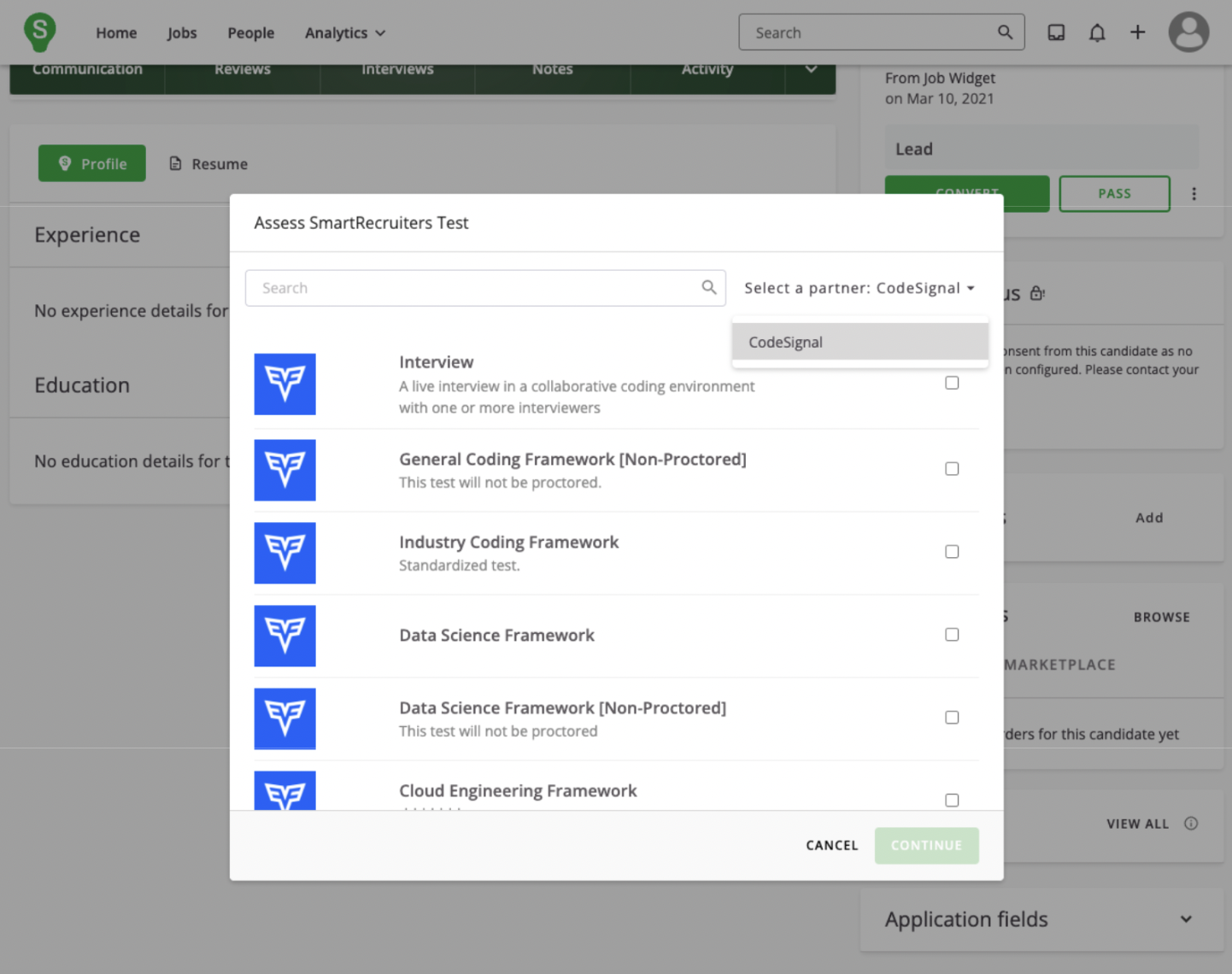This screenshot has height=974, width=1232.
Task: Open the three-dot menu beside PASS
Action: coord(1194,194)
